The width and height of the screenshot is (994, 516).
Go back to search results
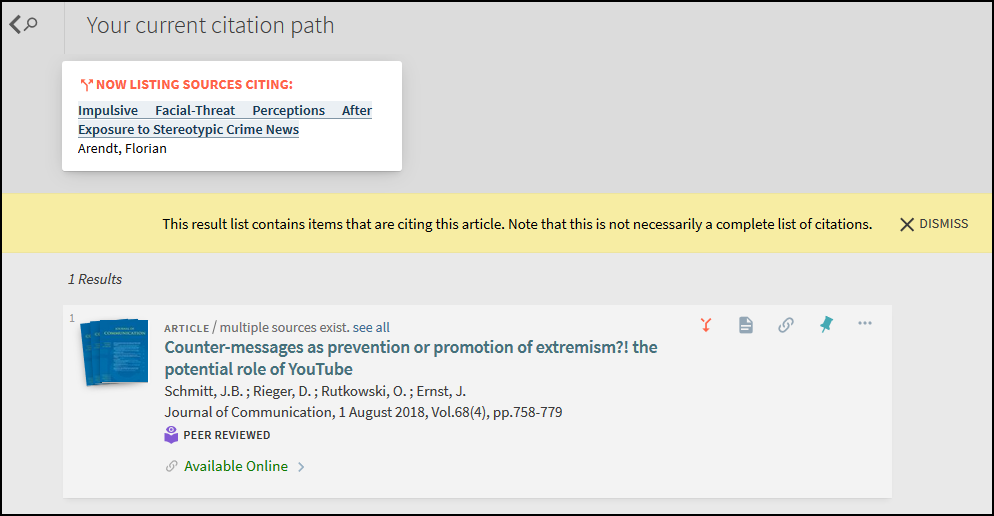pyautogui.click(x=23, y=25)
